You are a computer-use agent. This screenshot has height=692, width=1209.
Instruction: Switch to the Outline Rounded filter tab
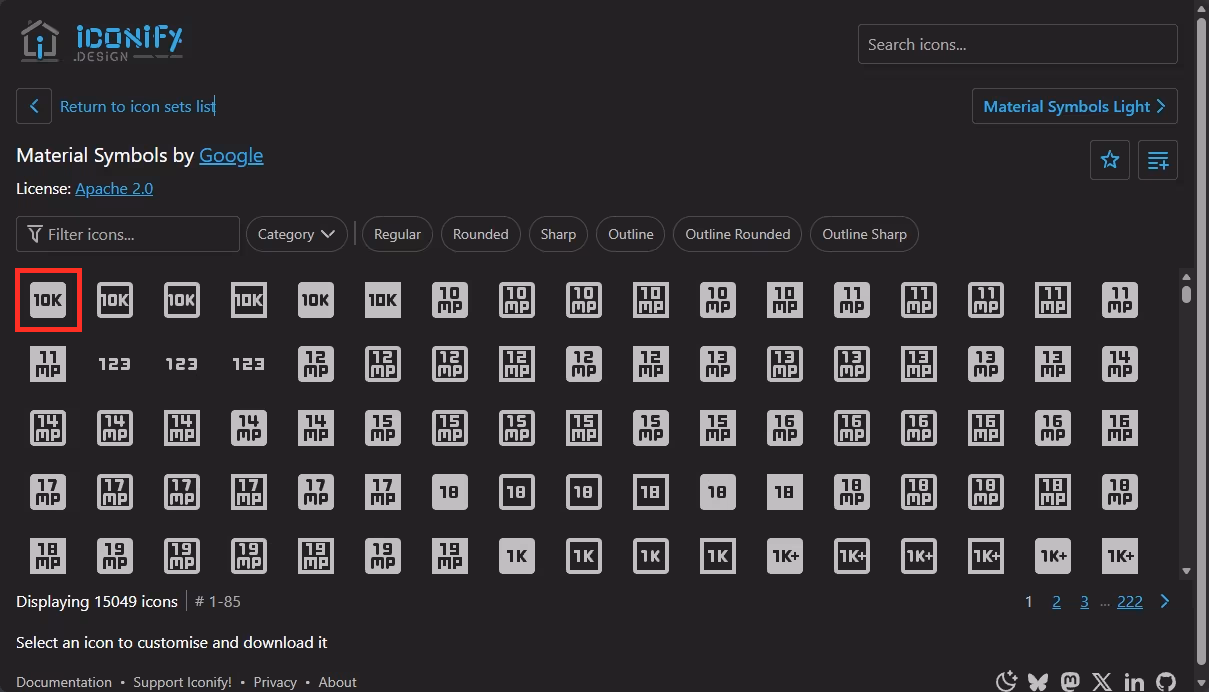coord(737,233)
